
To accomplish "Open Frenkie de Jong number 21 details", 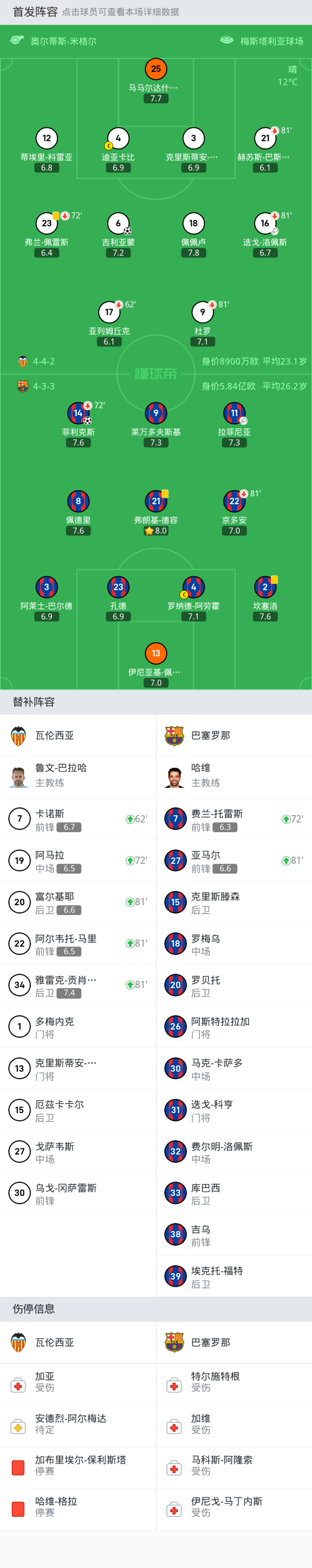I will click(x=156, y=501).
